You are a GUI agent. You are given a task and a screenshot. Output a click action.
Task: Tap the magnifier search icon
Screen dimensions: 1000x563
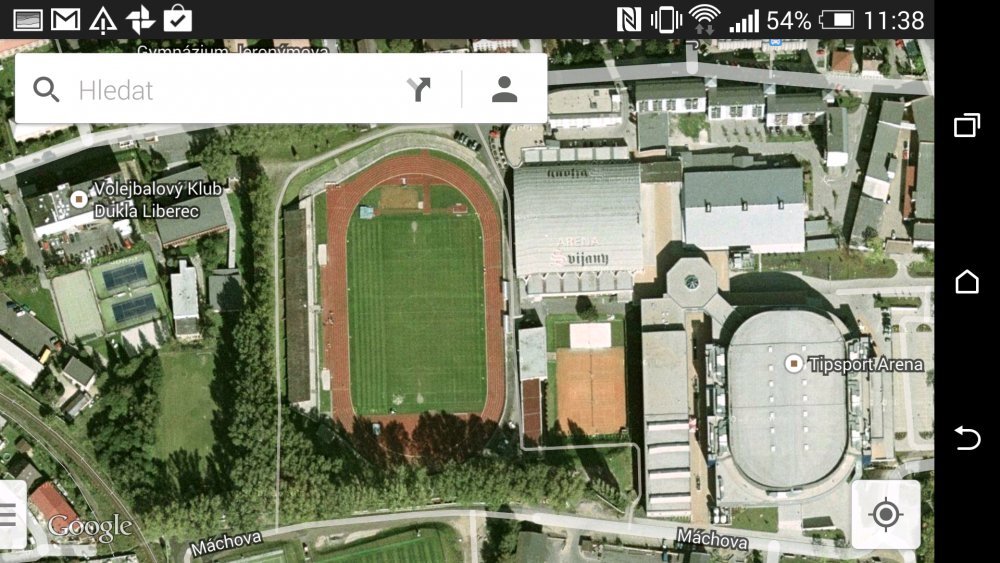[x=46, y=90]
